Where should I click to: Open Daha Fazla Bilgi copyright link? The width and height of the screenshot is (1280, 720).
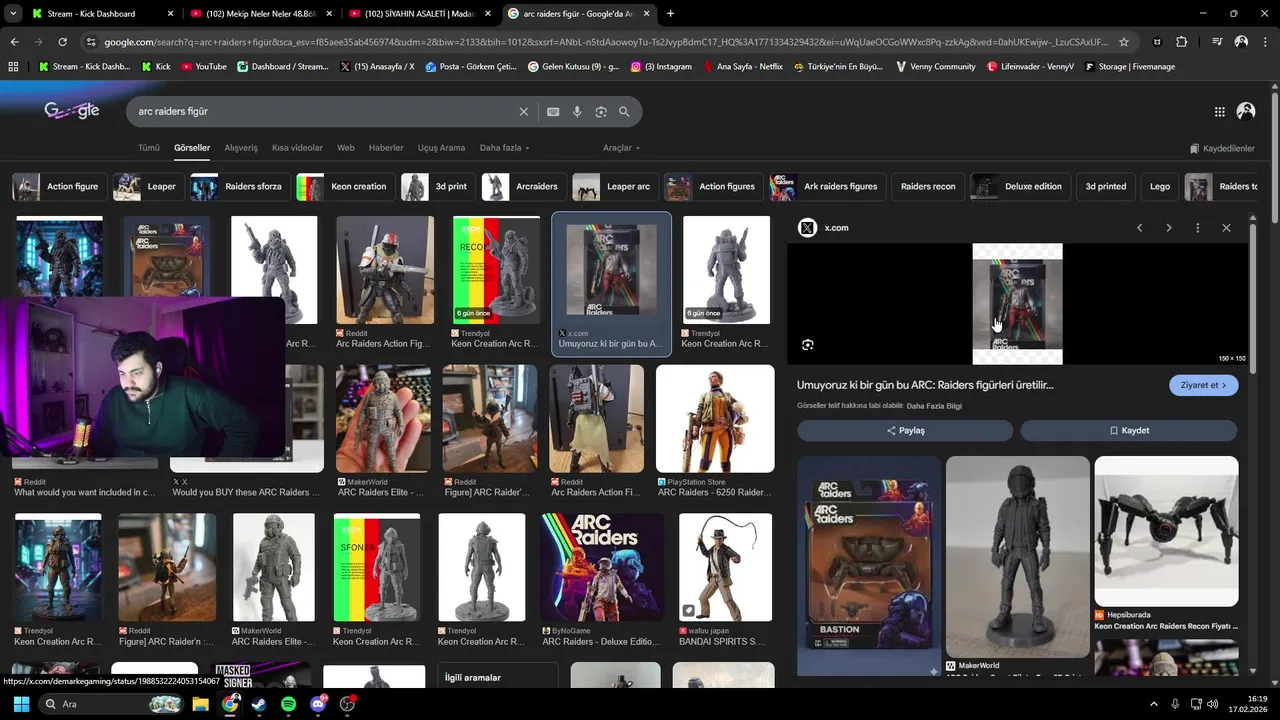tap(934, 406)
